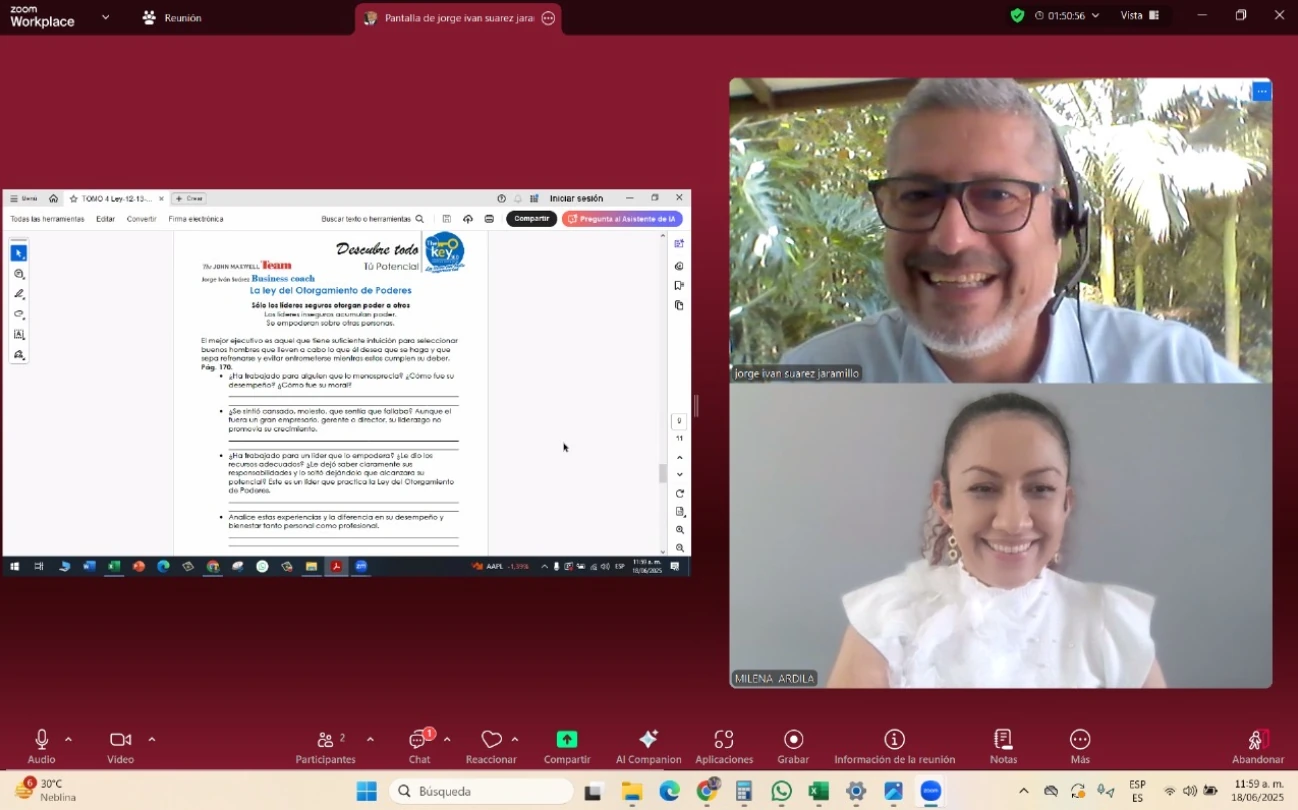Select the Reunión tab
Viewport: 1298px width, 810px height.
172,18
